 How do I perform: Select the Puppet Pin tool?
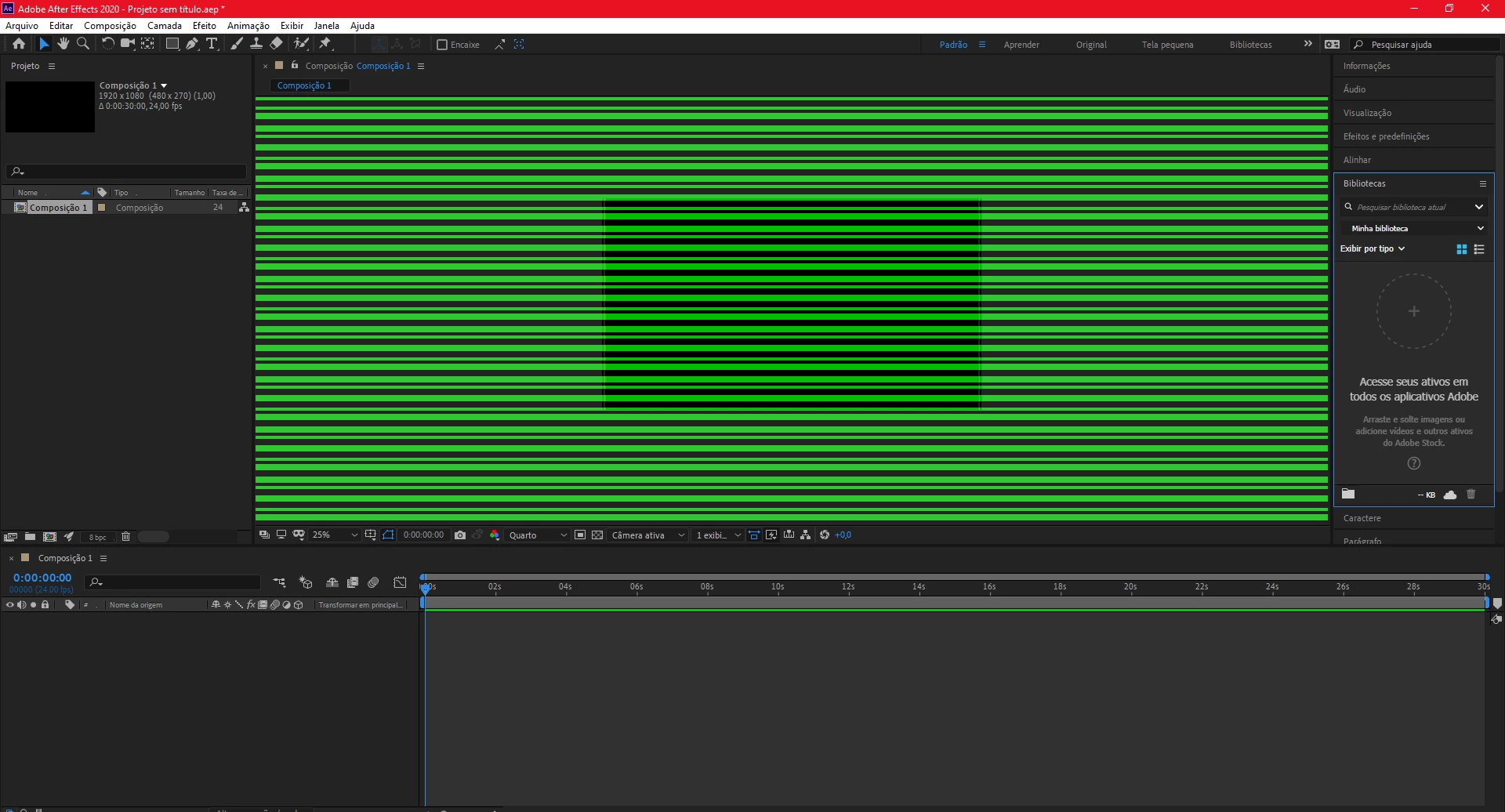(326, 44)
